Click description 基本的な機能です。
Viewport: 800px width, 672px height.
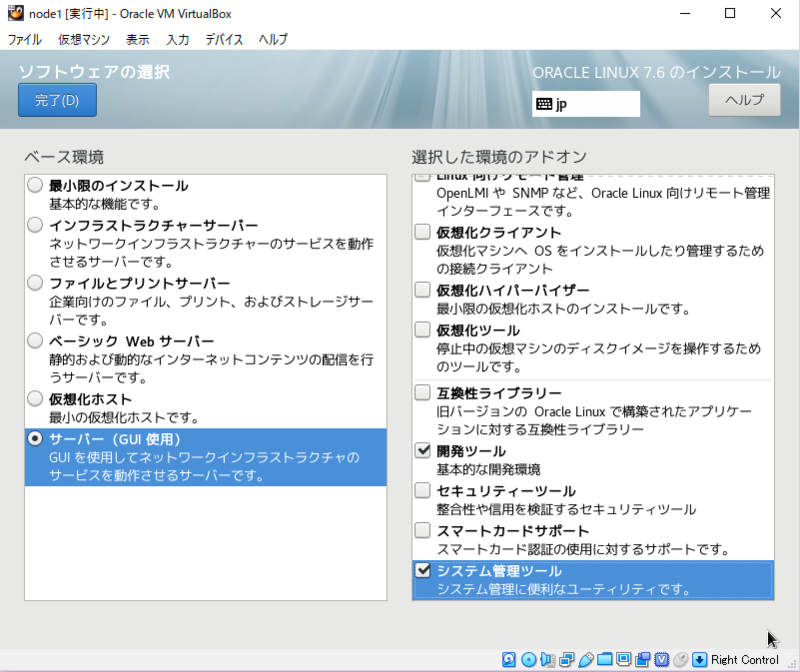[x=105, y=204]
